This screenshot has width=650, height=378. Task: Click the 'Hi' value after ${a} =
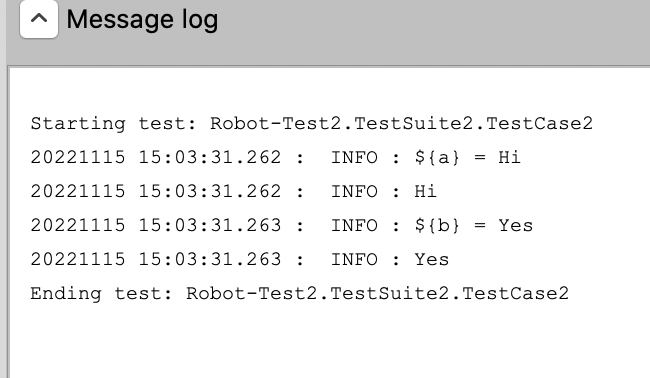click(509, 158)
